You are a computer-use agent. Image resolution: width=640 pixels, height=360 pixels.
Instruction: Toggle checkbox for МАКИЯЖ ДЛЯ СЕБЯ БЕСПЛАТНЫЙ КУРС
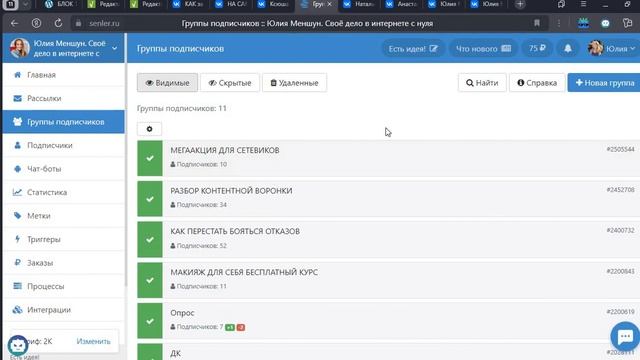(x=150, y=280)
